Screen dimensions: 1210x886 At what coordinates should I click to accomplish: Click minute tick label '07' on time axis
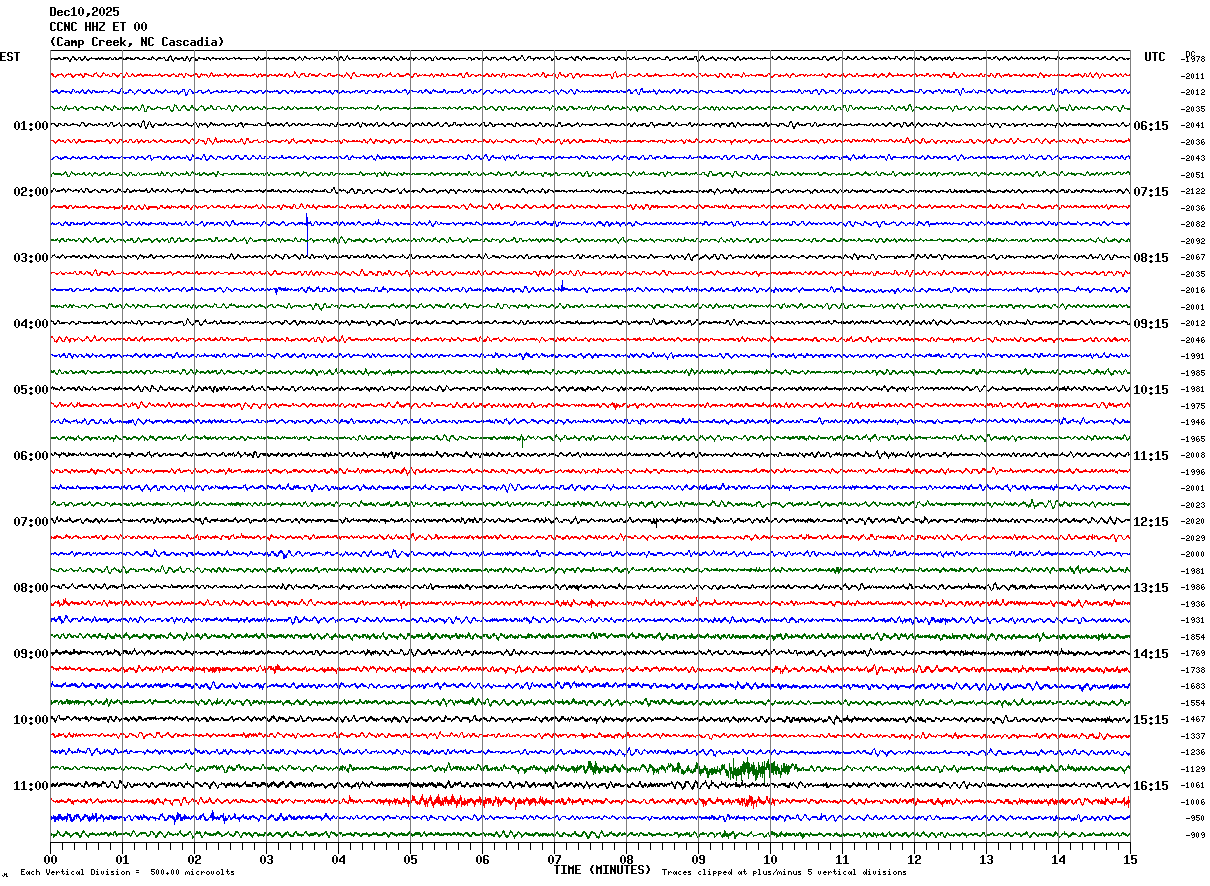point(554,859)
